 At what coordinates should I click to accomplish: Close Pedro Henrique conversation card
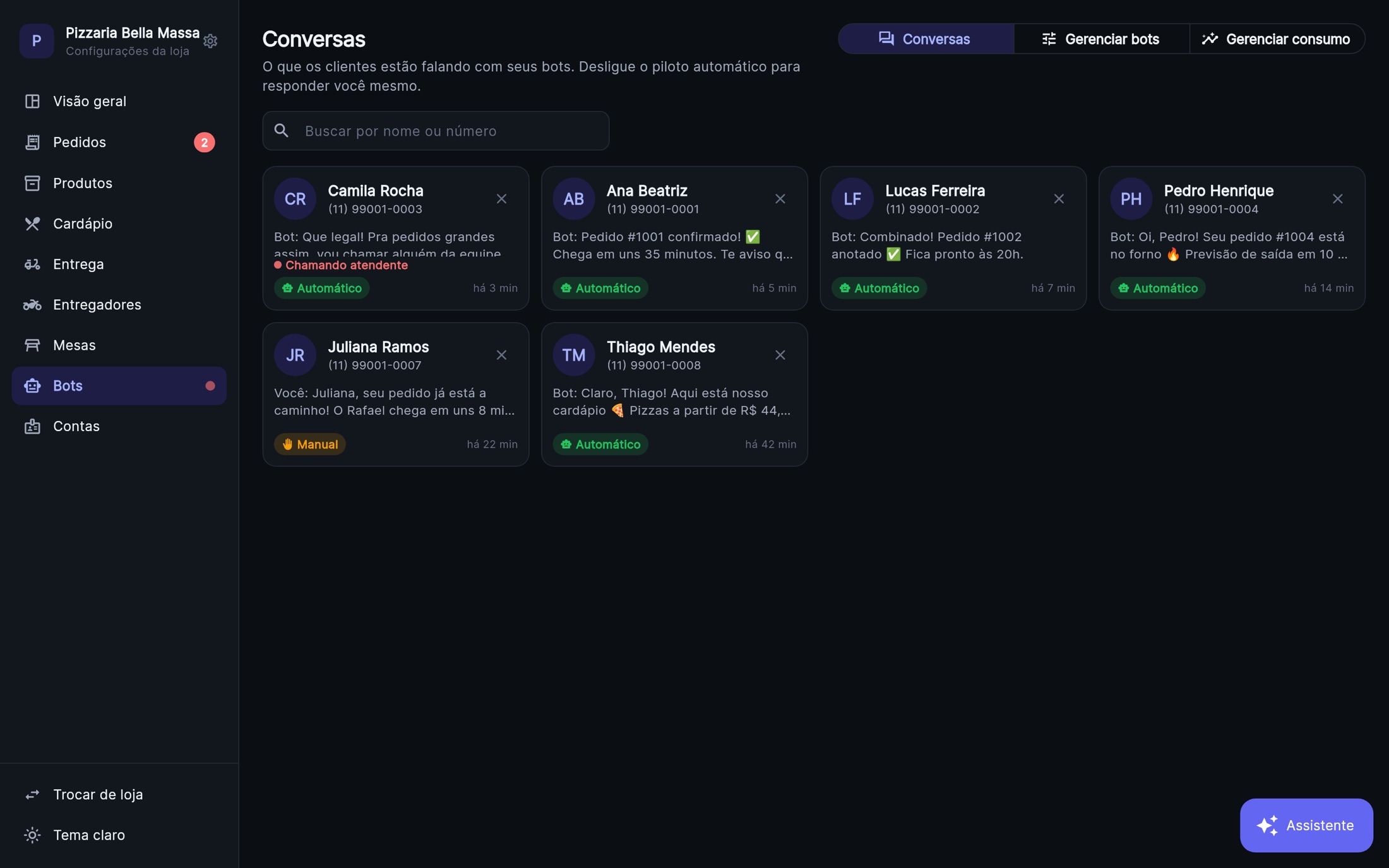[x=1337, y=199]
